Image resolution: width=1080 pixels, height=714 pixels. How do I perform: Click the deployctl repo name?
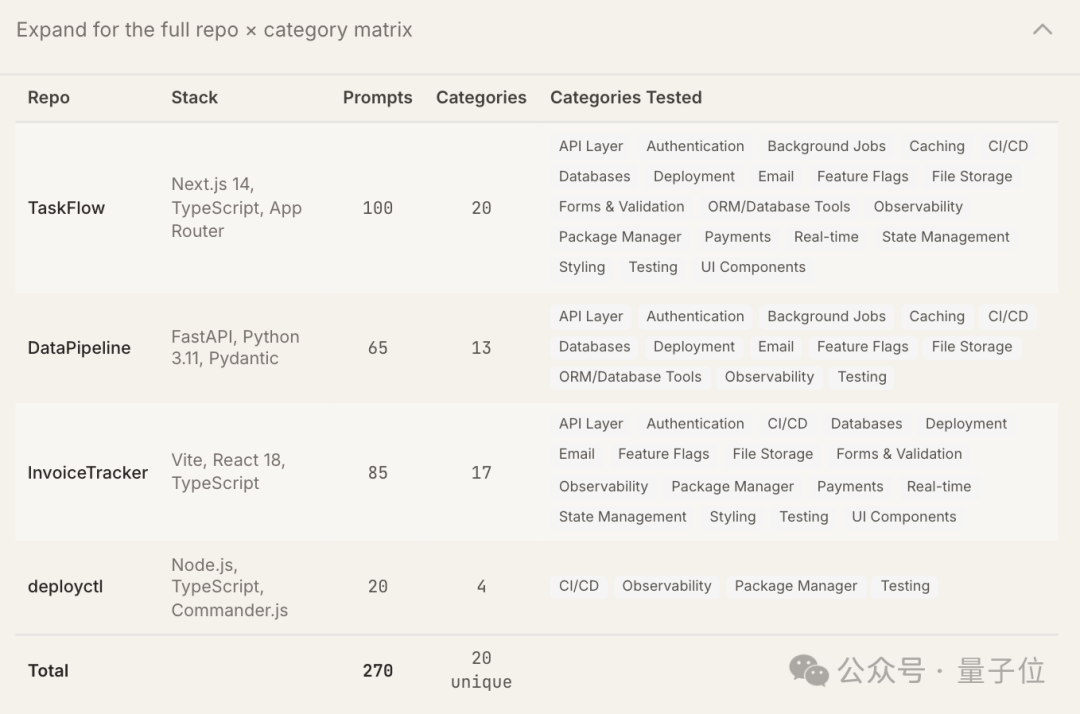(65, 587)
